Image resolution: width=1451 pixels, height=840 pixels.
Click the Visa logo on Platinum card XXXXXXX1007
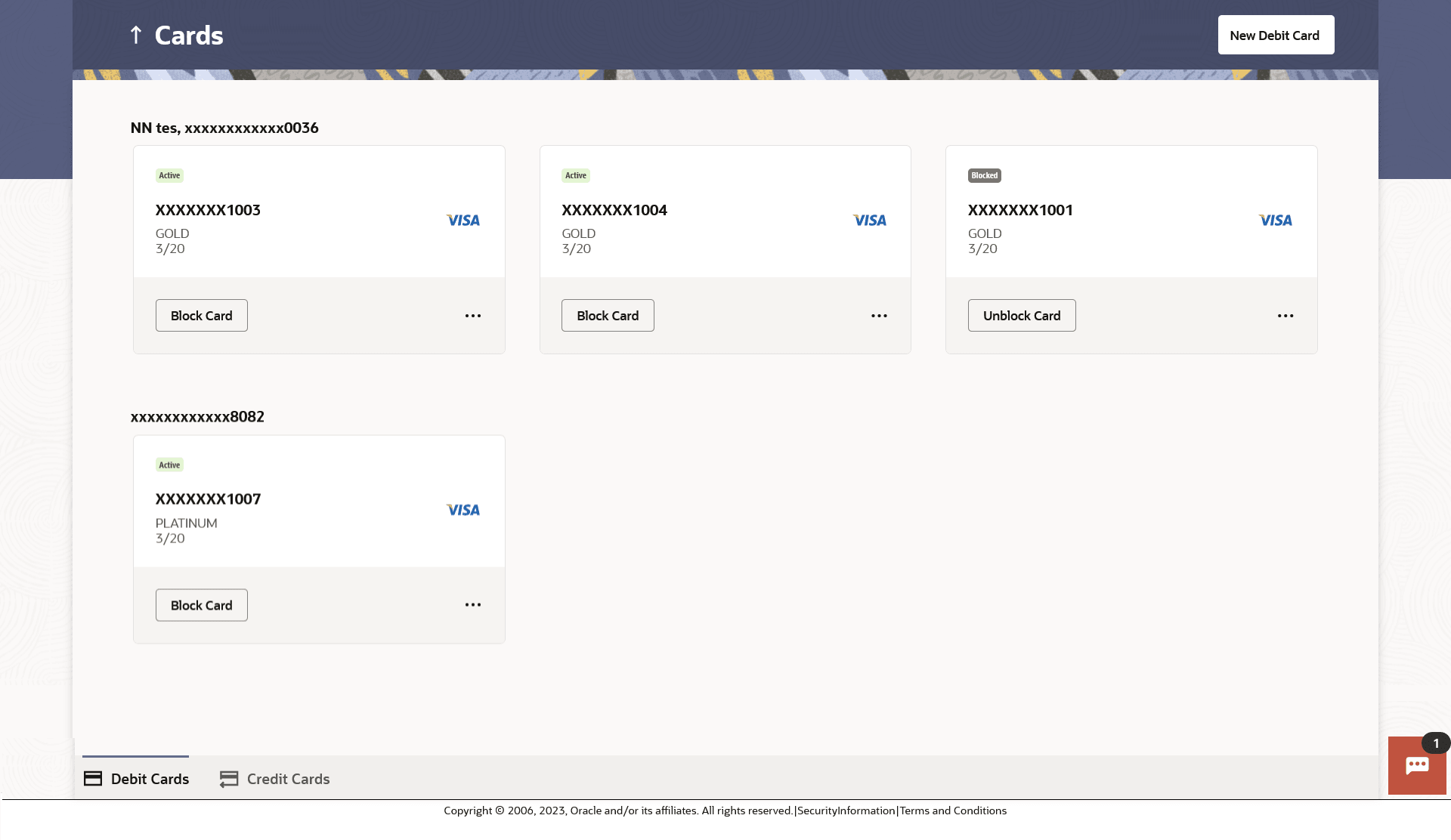pos(463,510)
